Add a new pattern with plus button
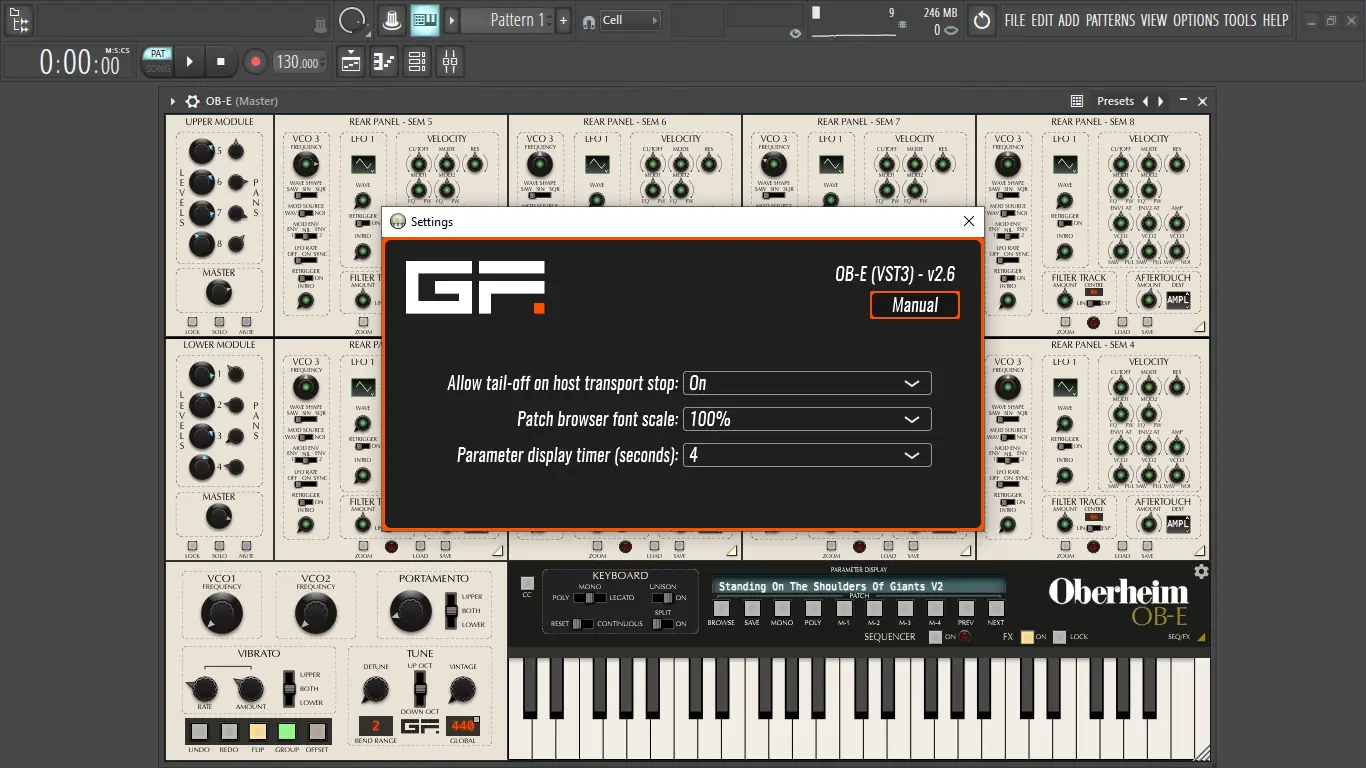This screenshot has height=768, width=1366. pyautogui.click(x=563, y=20)
